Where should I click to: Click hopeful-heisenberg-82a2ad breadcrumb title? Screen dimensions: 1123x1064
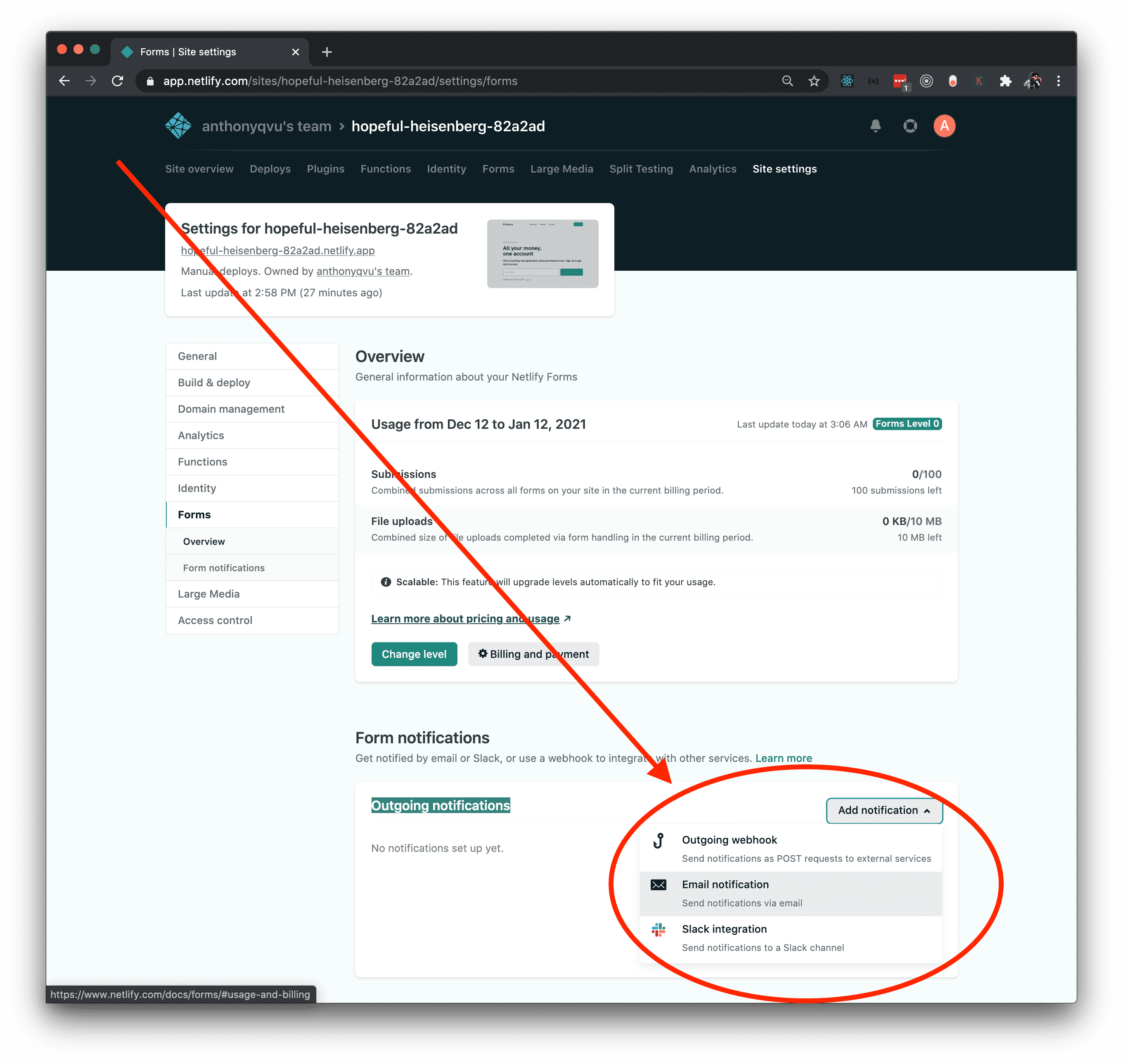coord(448,126)
